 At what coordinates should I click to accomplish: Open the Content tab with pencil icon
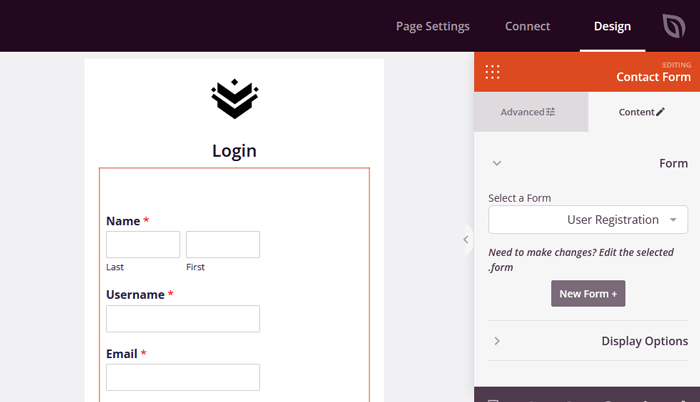point(642,112)
